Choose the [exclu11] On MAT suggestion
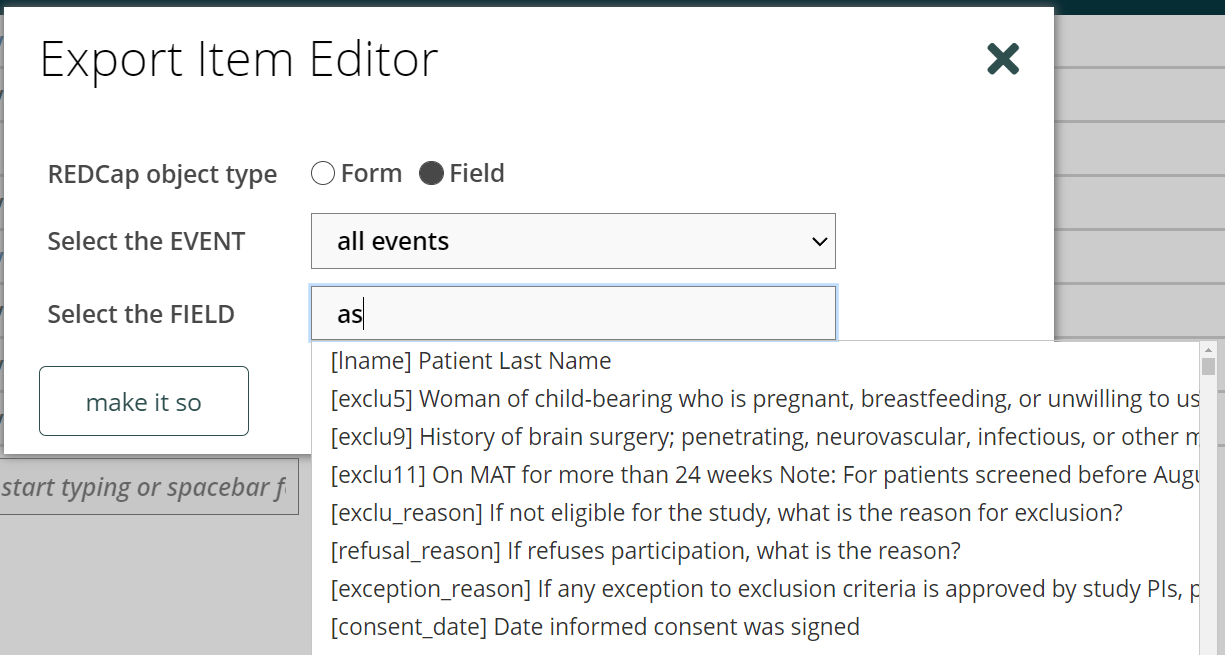 coord(765,474)
